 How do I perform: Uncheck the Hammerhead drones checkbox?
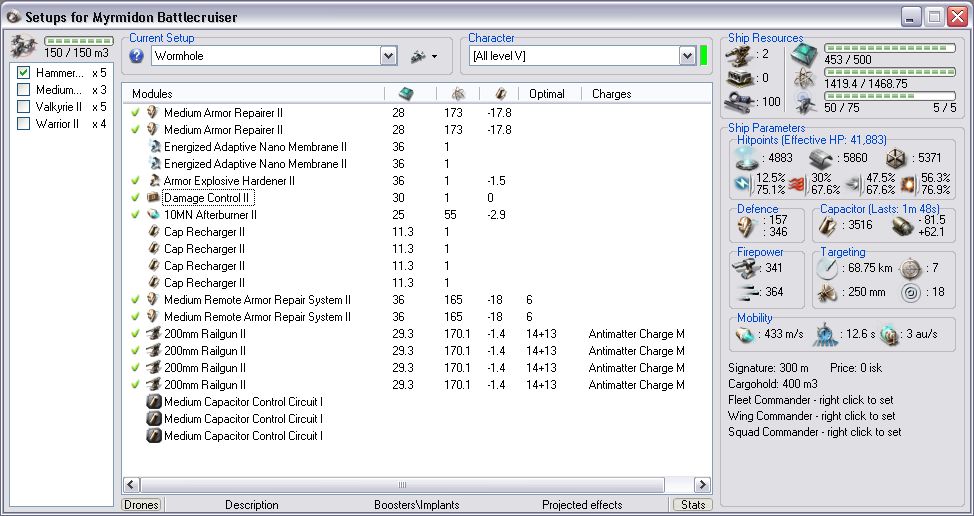(23, 73)
